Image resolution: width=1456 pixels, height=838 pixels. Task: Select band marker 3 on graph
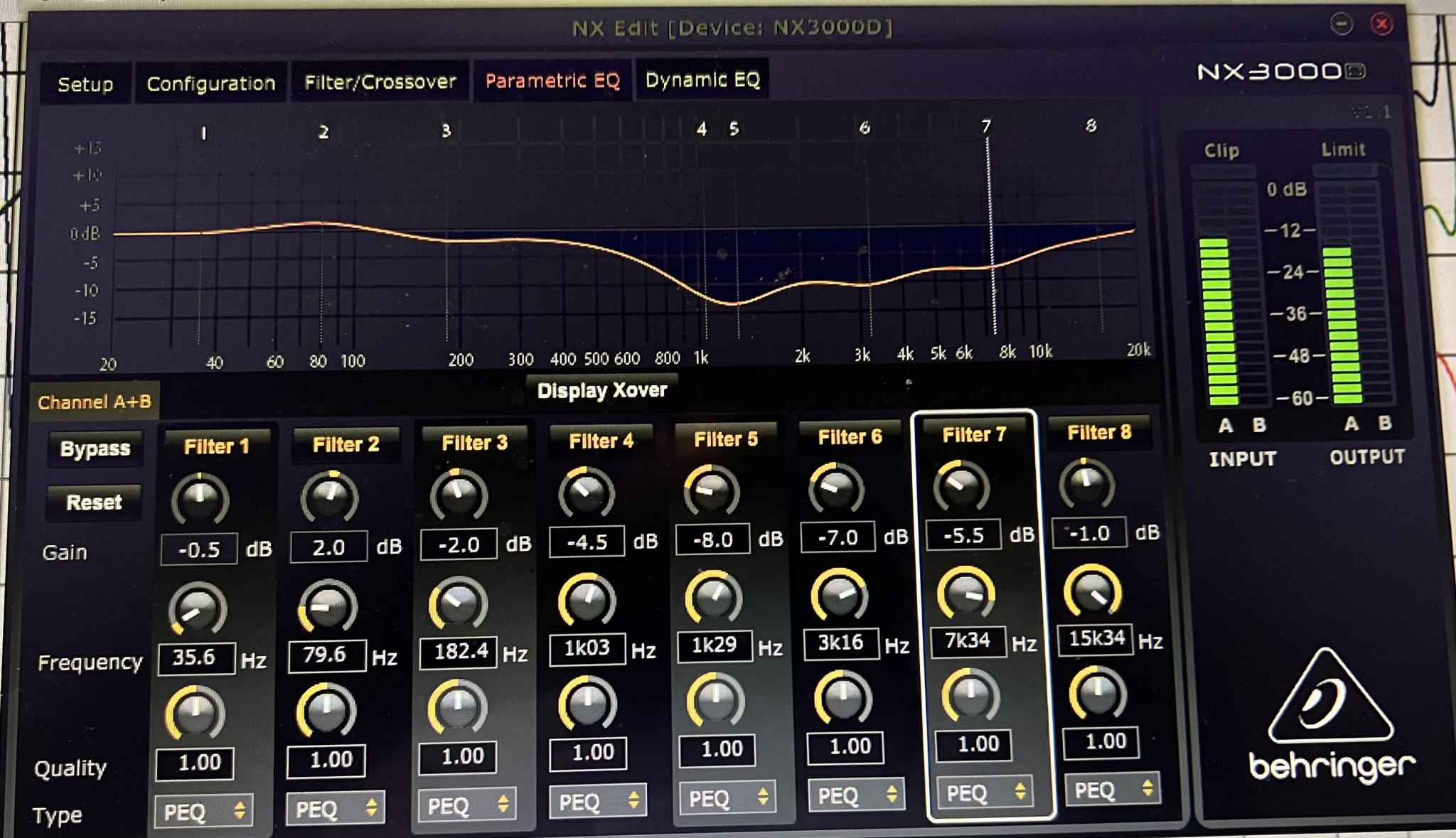click(446, 131)
